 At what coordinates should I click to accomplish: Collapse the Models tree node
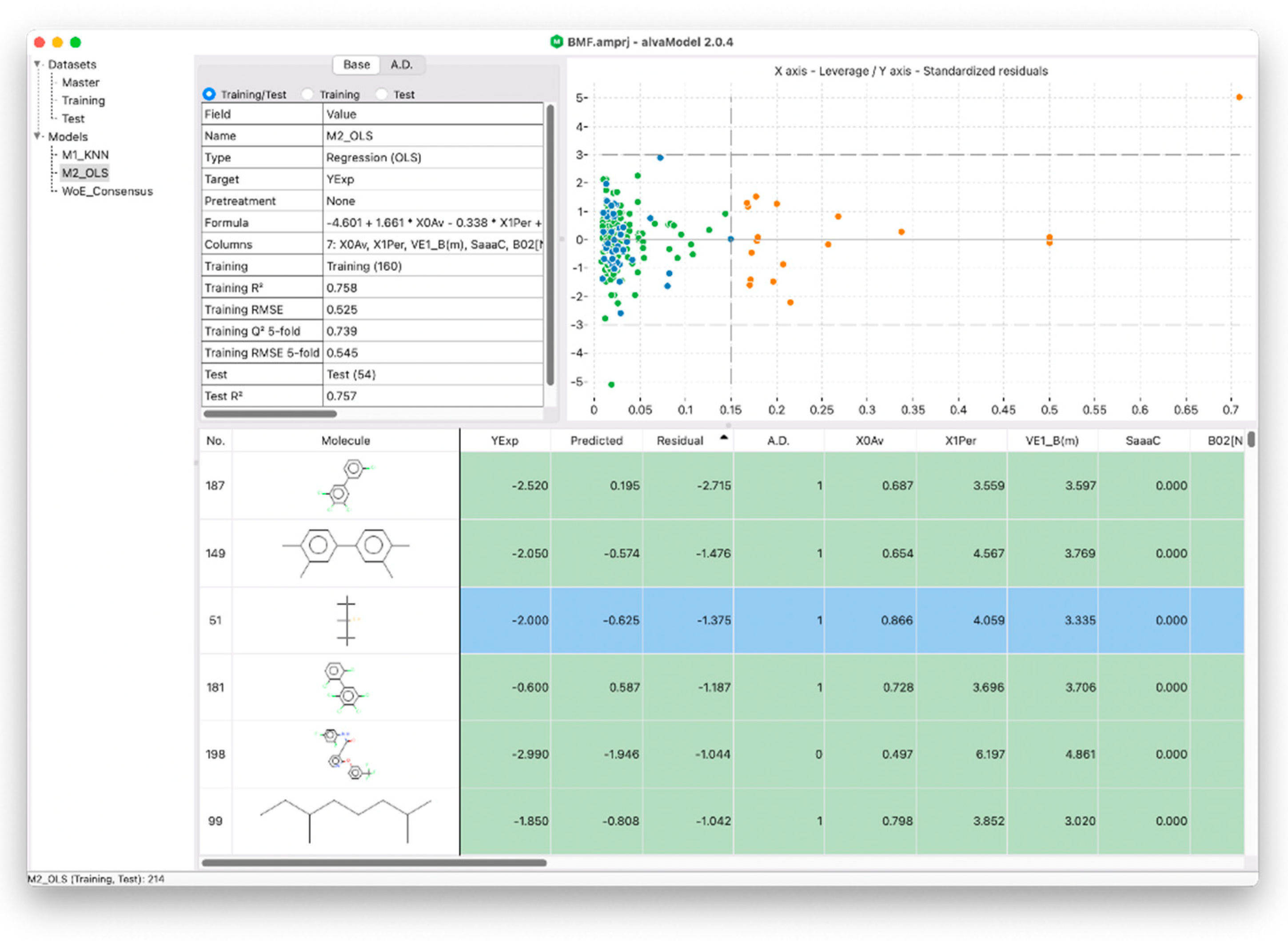pos(38,136)
